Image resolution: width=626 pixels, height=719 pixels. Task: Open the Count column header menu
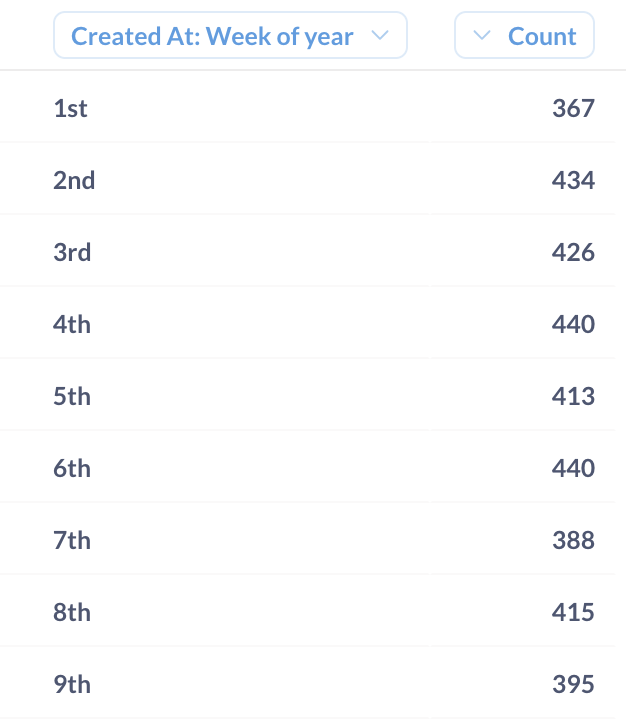pos(542,36)
